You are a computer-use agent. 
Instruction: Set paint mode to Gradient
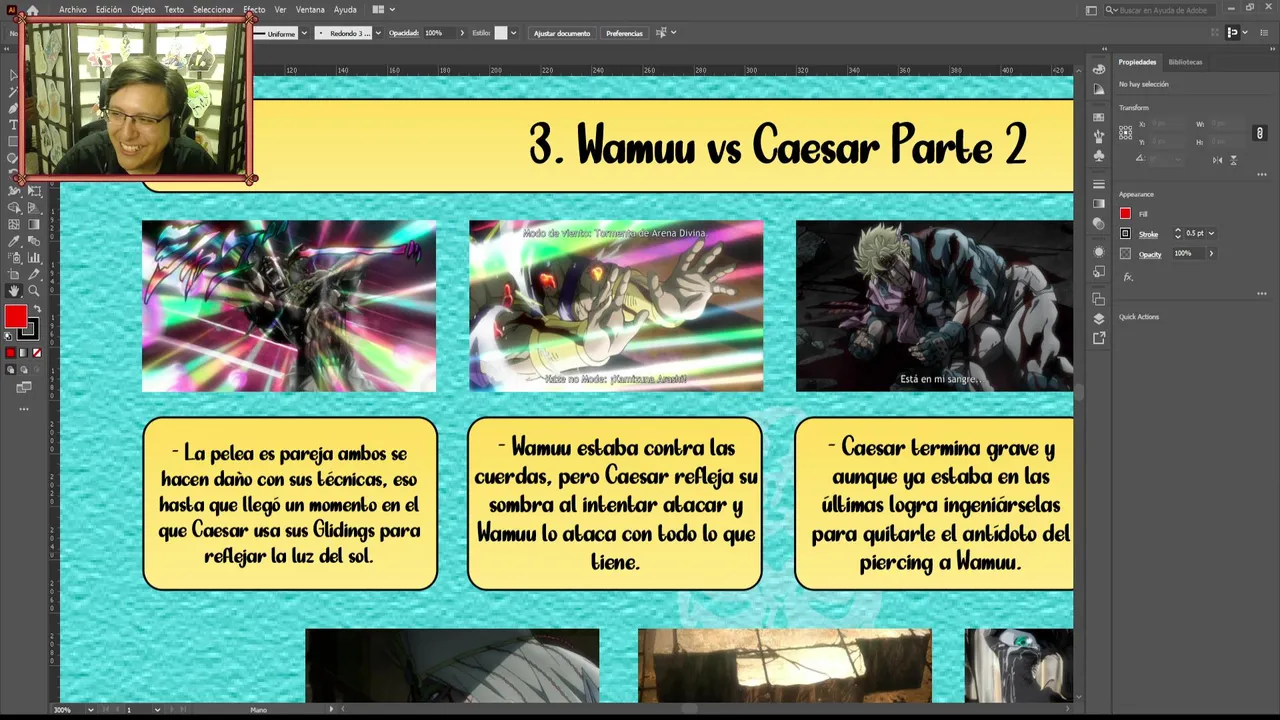[x=23, y=353]
